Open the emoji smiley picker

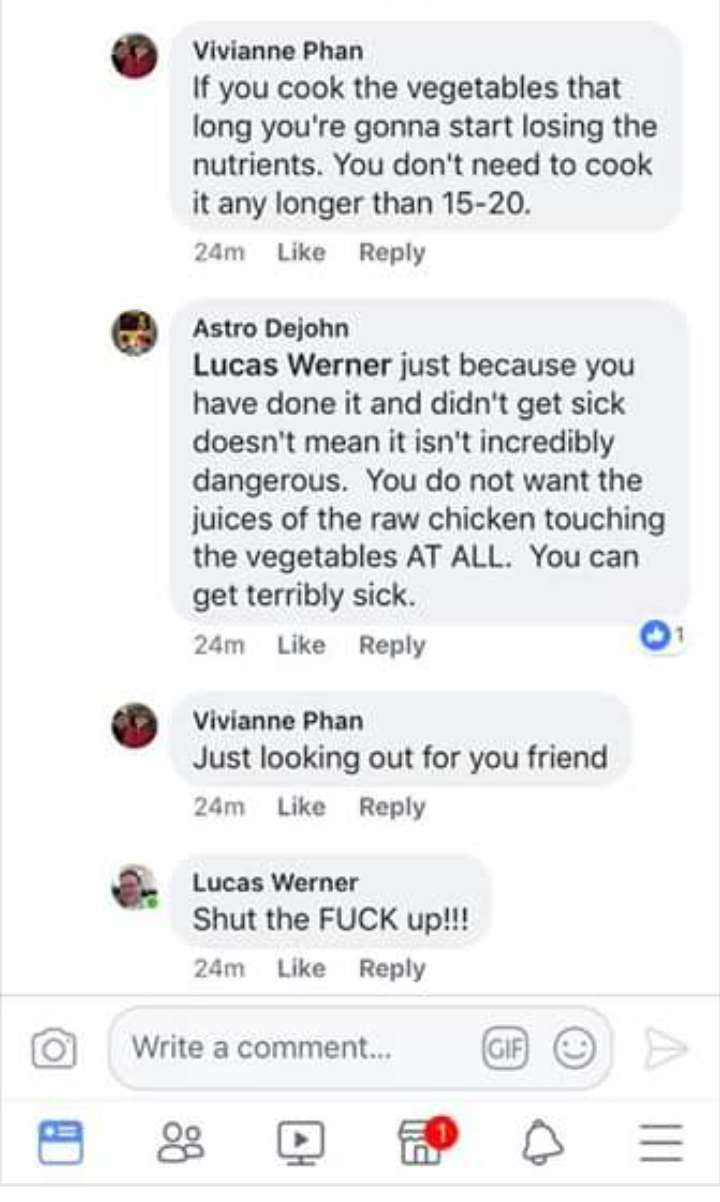coord(574,1048)
